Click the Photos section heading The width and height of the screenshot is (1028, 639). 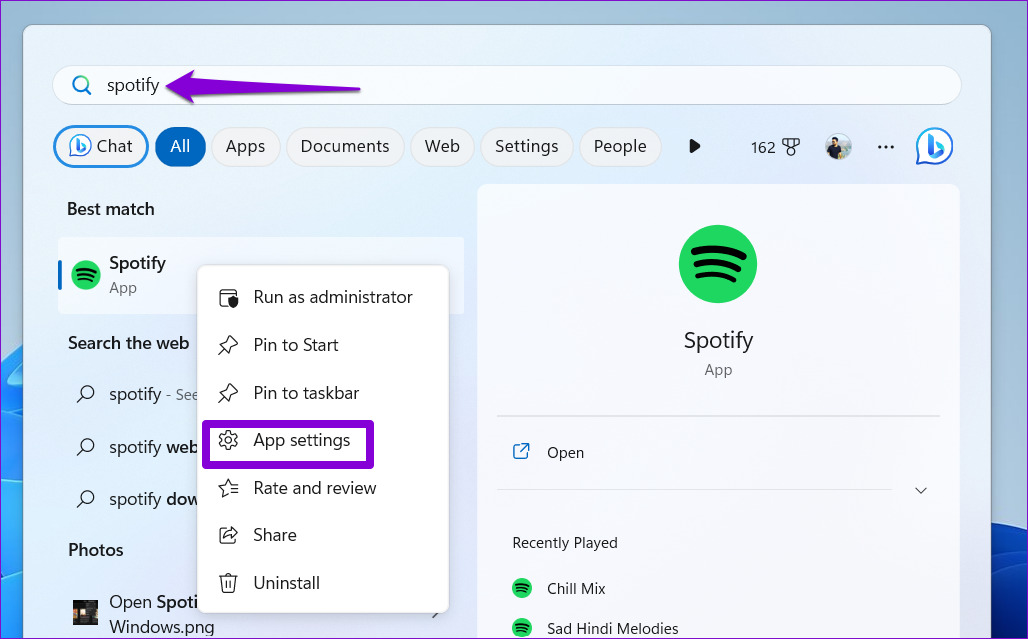[x=96, y=550]
